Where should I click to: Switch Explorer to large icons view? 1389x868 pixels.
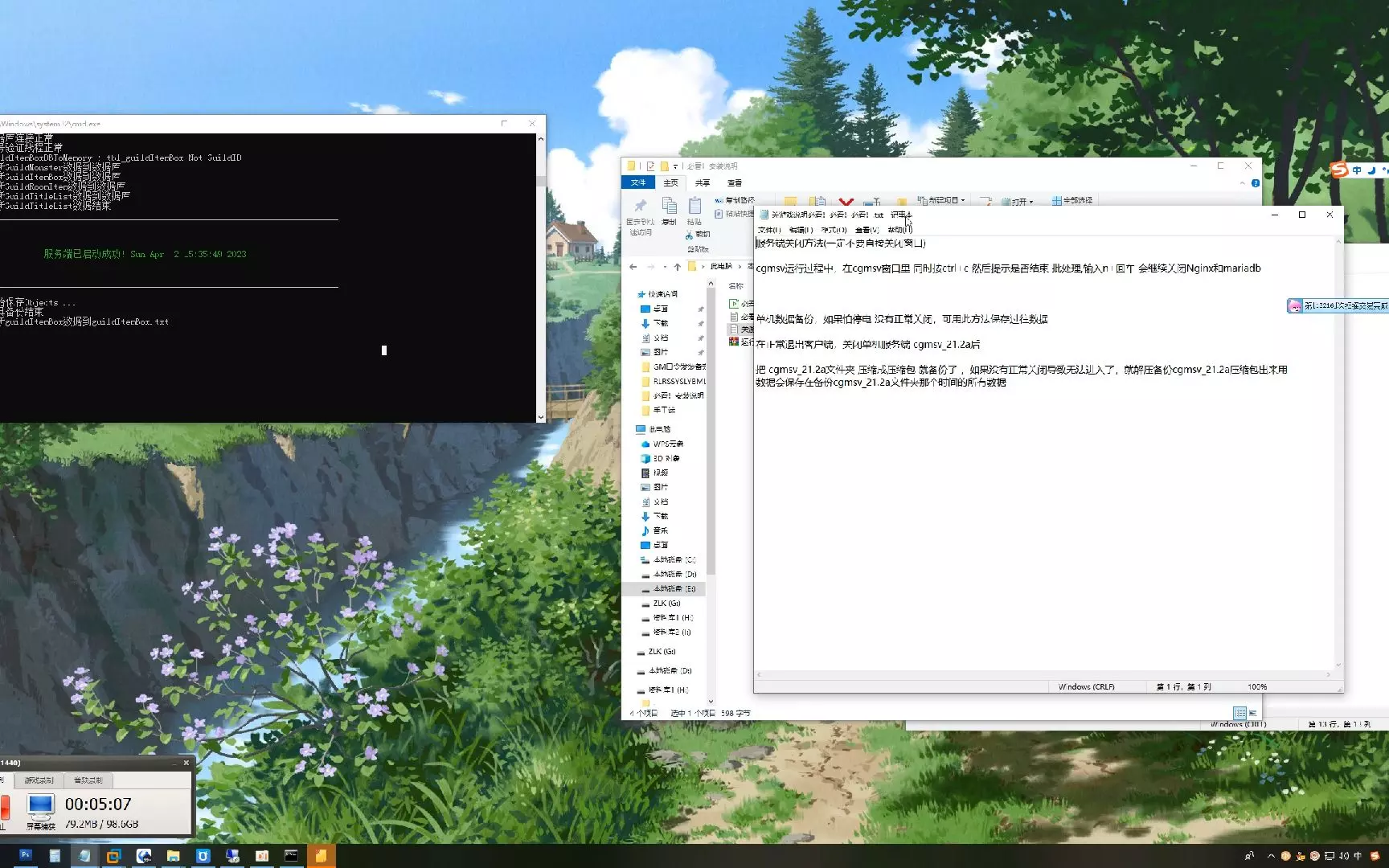point(1252,713)
